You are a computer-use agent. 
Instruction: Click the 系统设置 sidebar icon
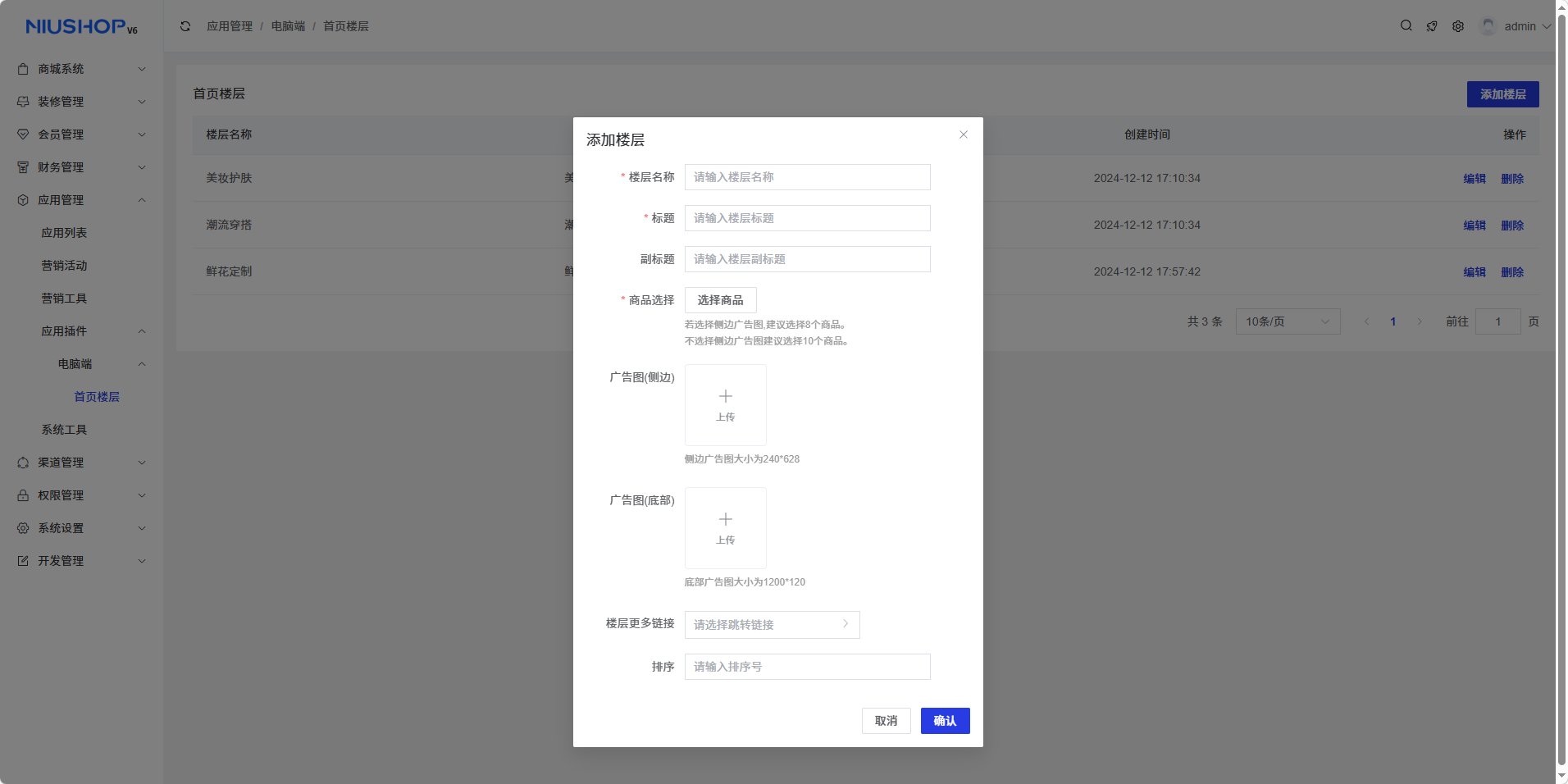(23, 528)
